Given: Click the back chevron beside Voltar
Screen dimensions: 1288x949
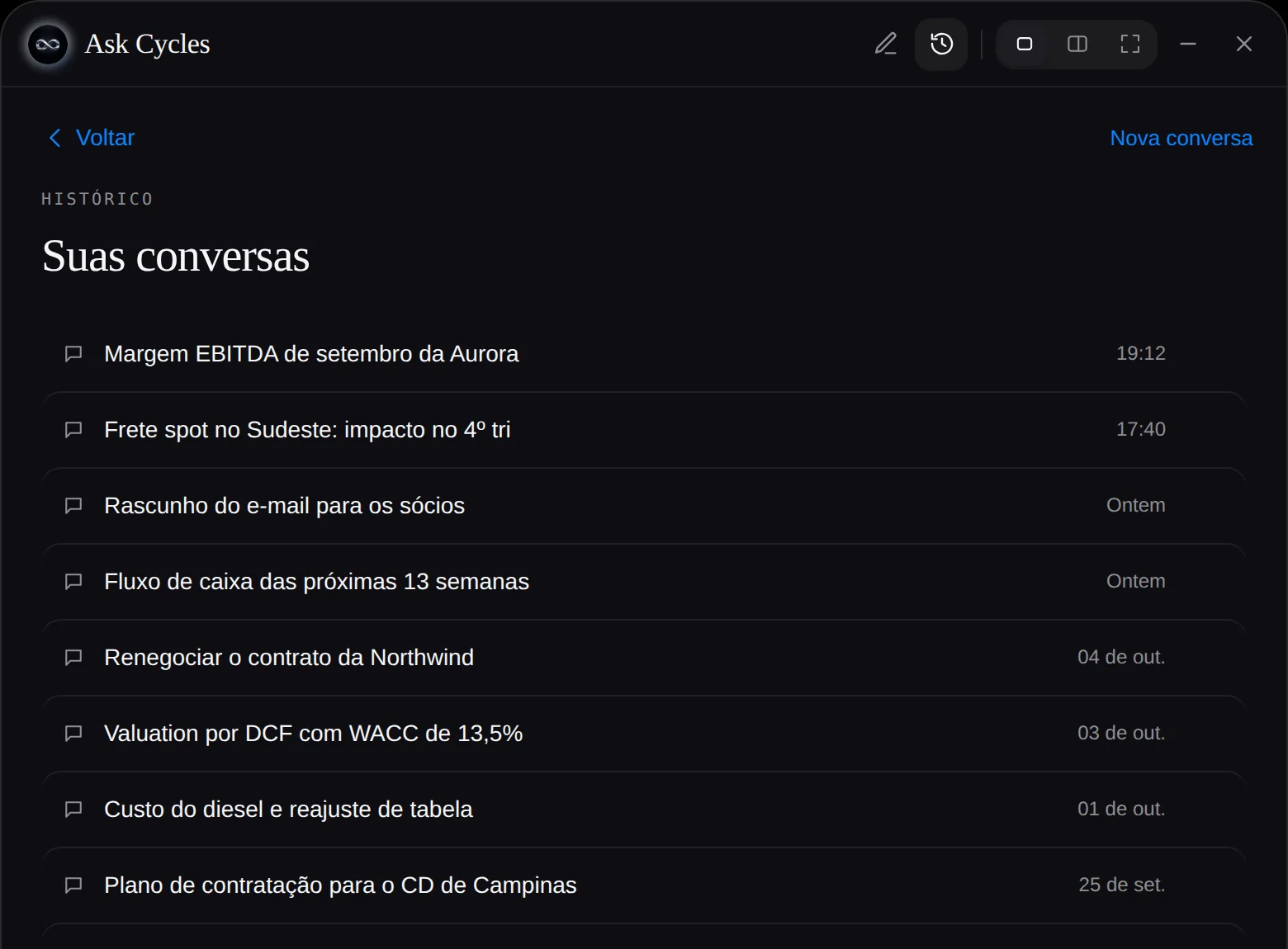Looking at the screenshot, I should click(x=54, y=138).
